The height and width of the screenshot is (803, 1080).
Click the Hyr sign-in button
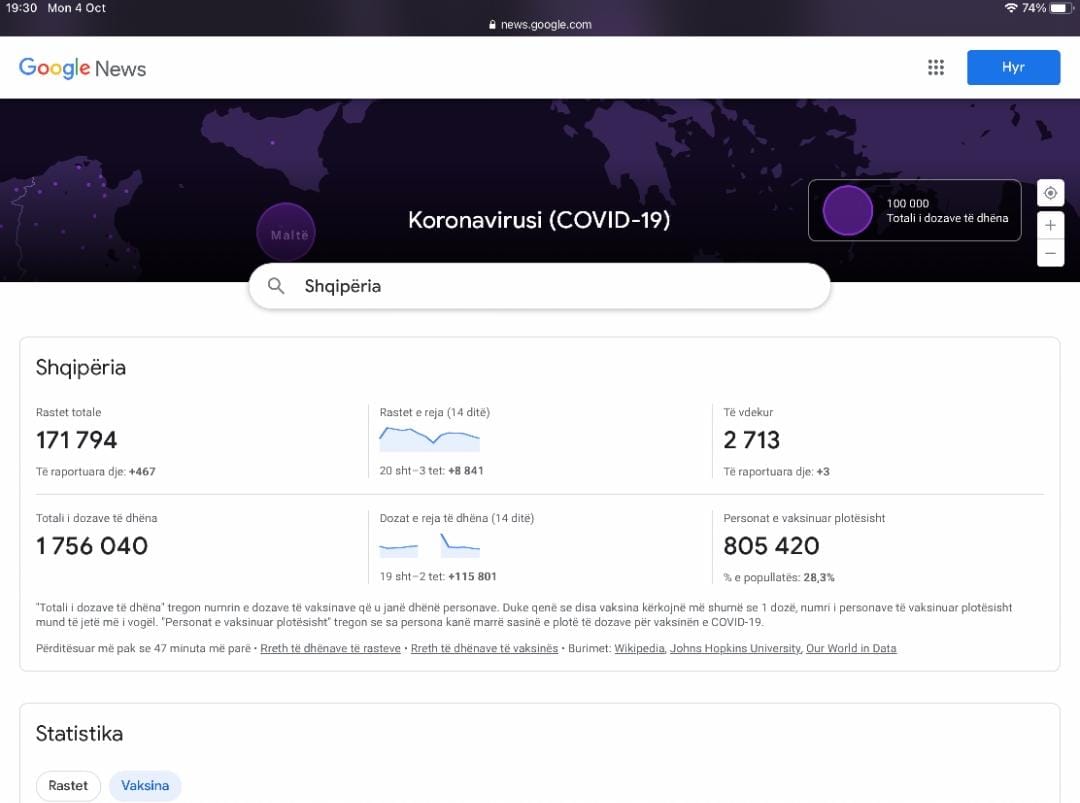pyautogui.click(x=1013, y=68)
